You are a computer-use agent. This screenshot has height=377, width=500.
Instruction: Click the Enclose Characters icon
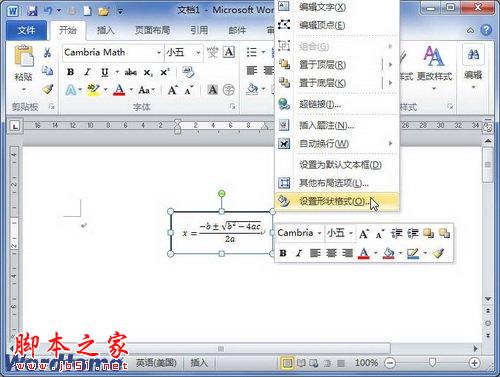(x=228, y=90)
